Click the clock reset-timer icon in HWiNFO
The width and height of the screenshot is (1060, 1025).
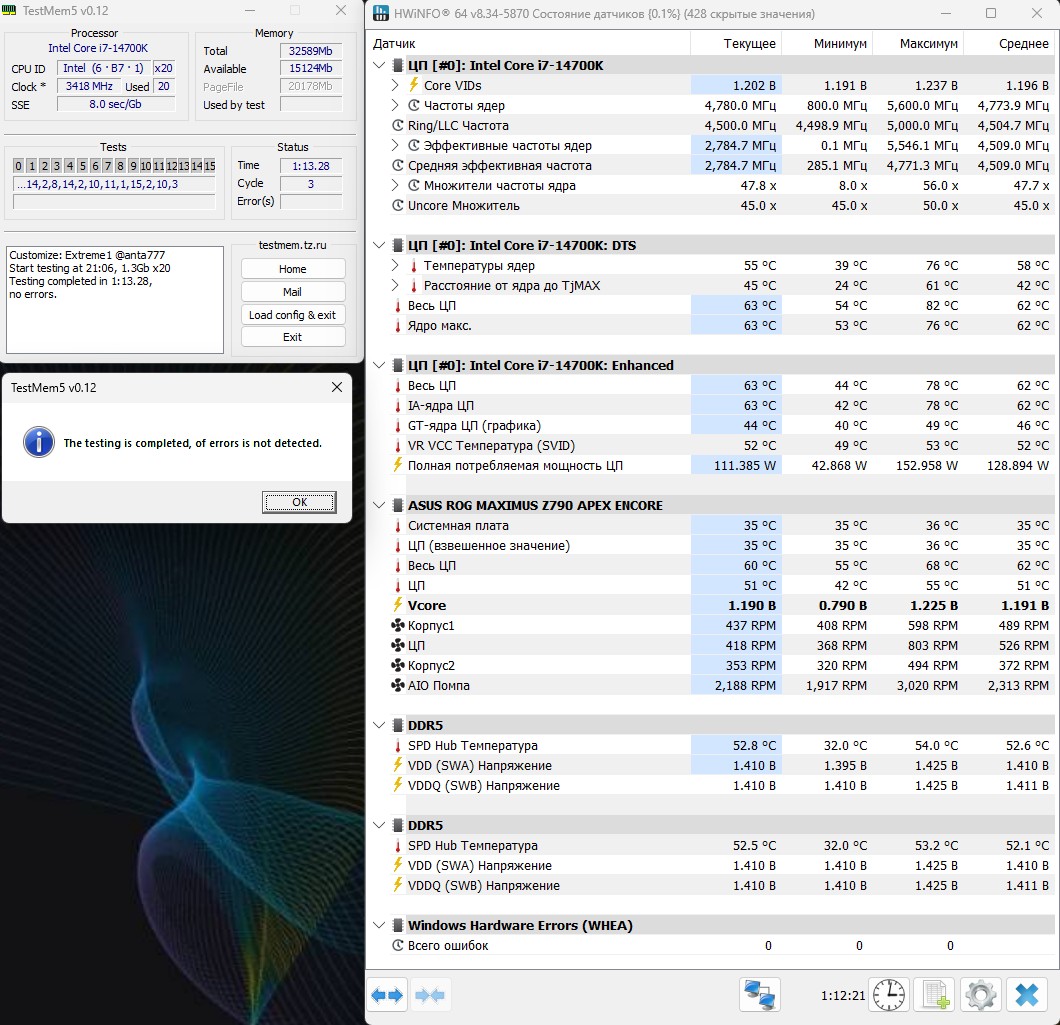tap(888, 995)
